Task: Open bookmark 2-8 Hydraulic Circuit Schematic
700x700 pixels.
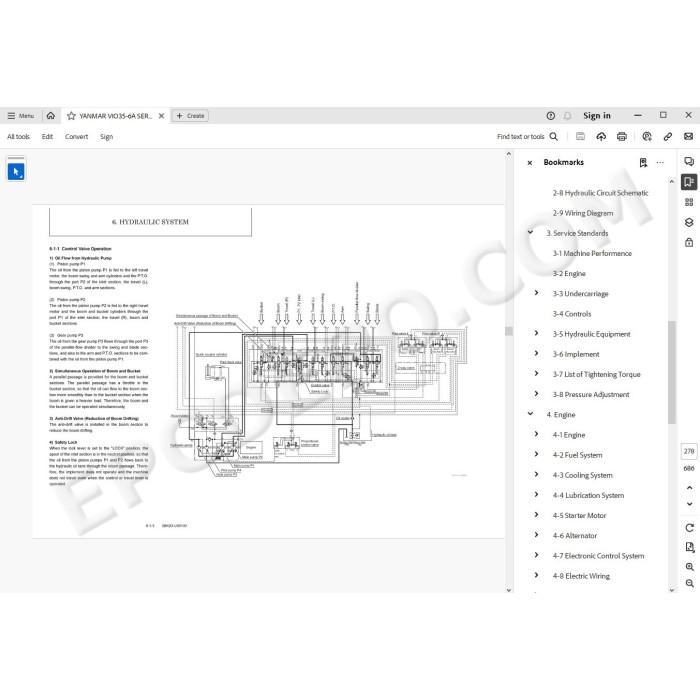Action: pos(600,193)
